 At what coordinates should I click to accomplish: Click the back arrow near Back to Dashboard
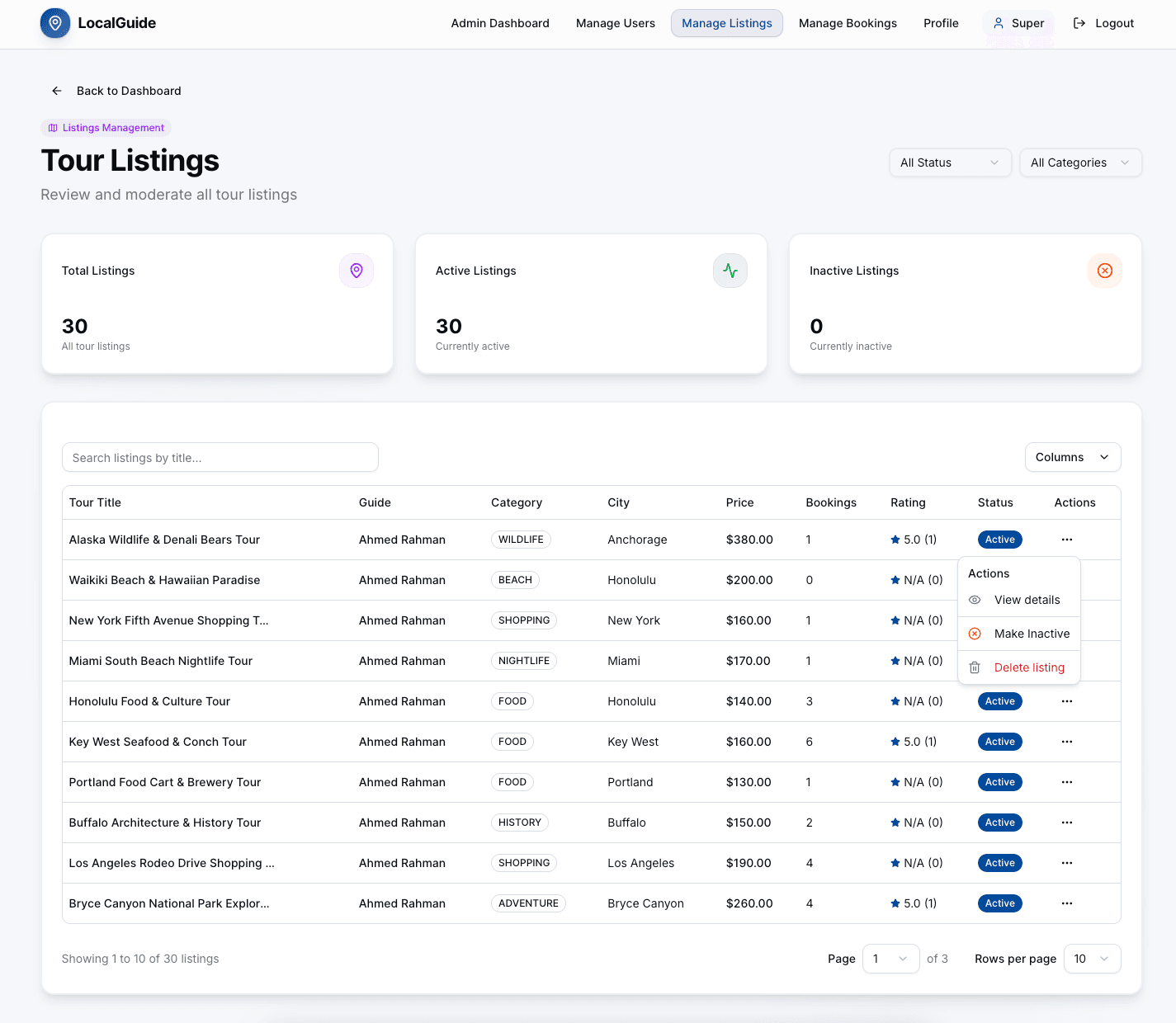coord(56,91)
